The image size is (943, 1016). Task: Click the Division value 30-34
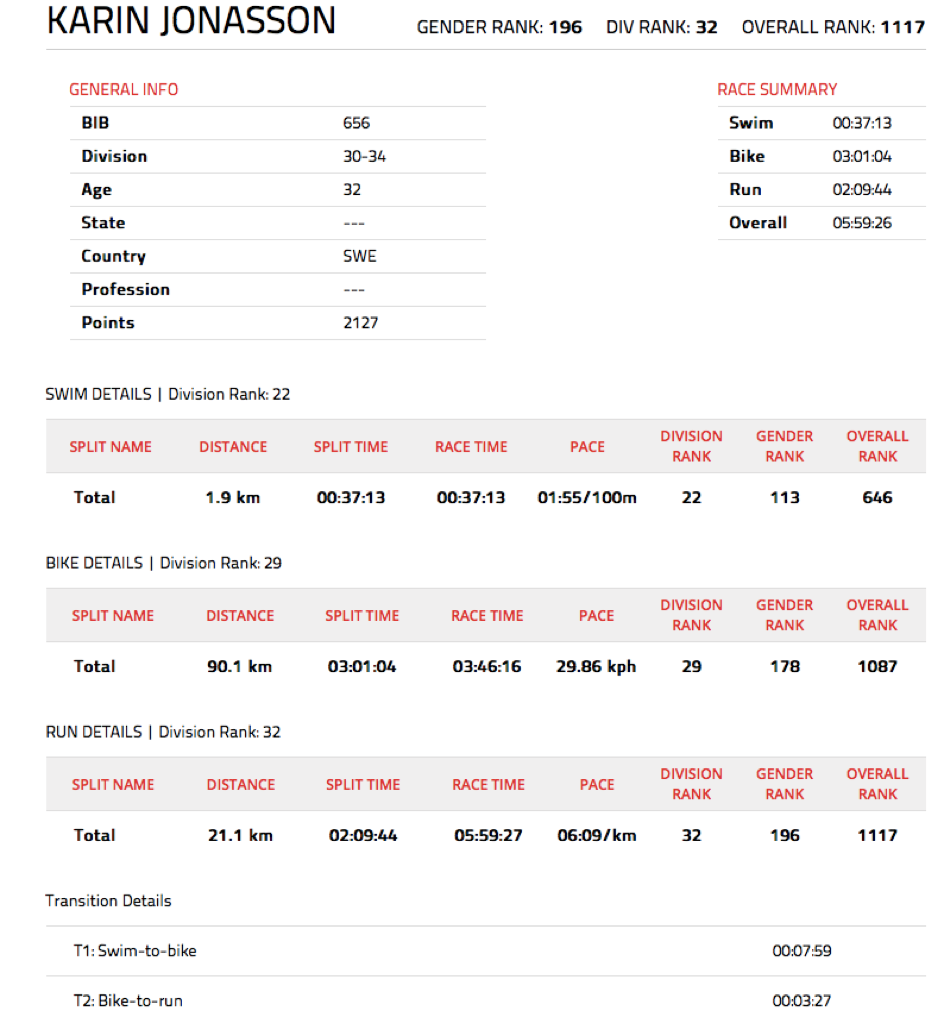point(364,156)
